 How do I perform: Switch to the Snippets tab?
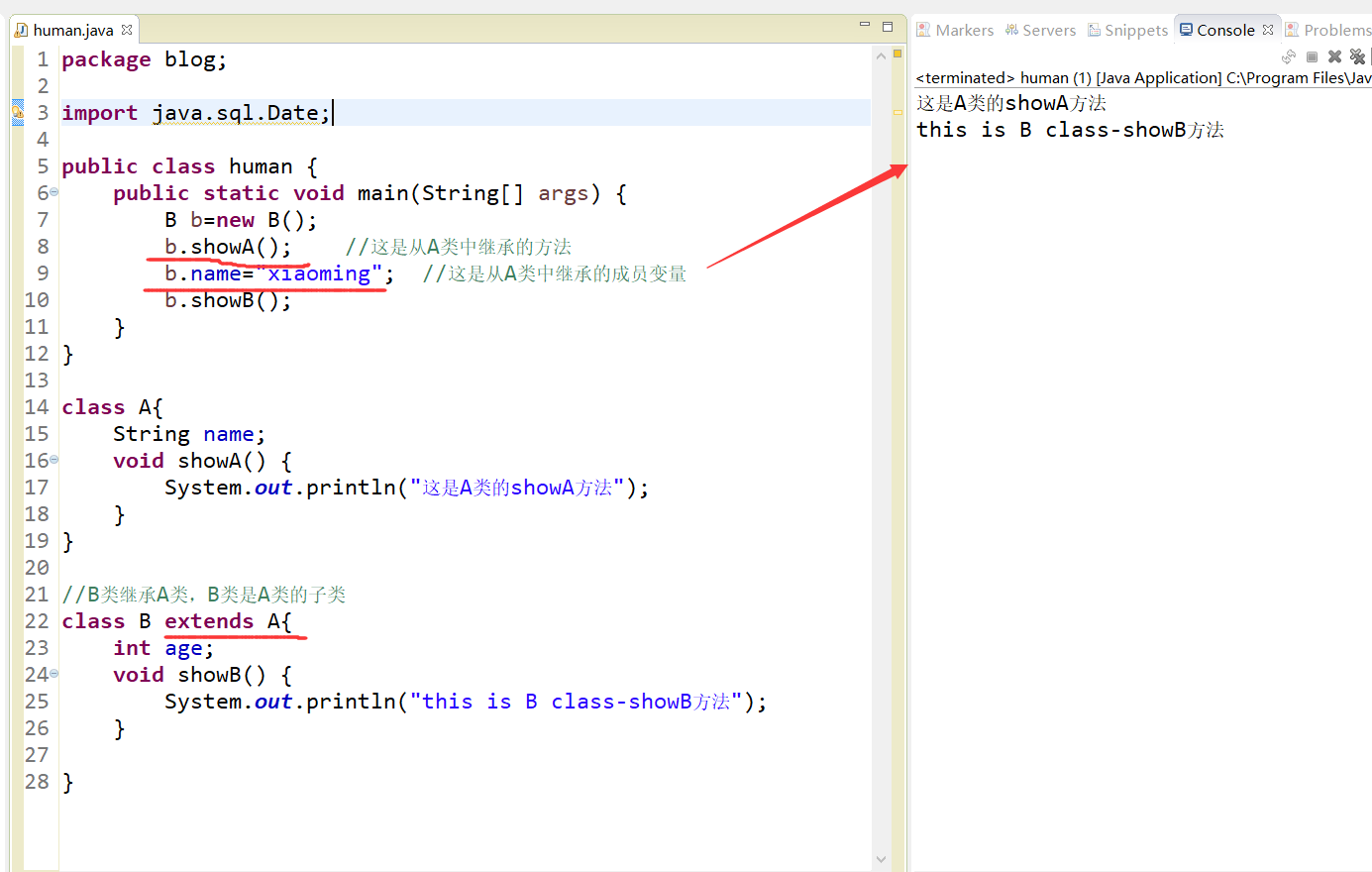pyautogui.click(x=1128, y=30)
